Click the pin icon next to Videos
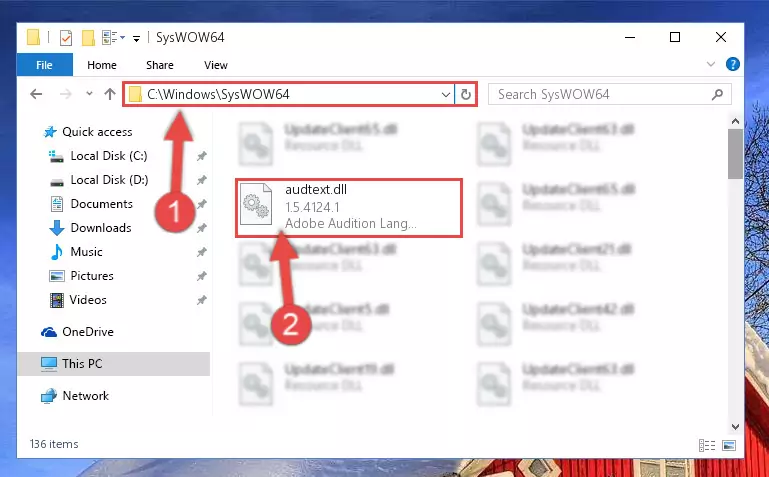This screenshot has height=477, width=769. coord(202,300)
